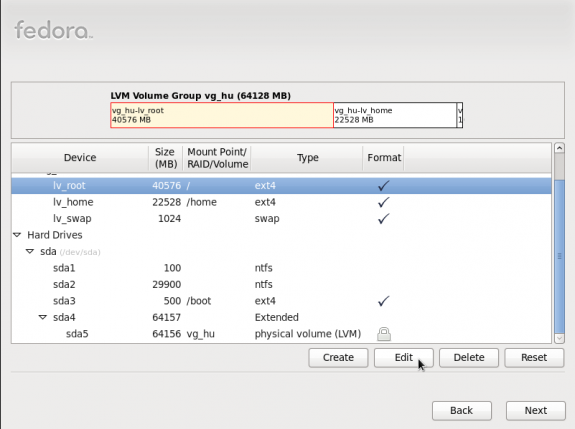575x429 pixels.
Task: Collapse the Hard Drives tree section
Action: click(x=17, y=235)
